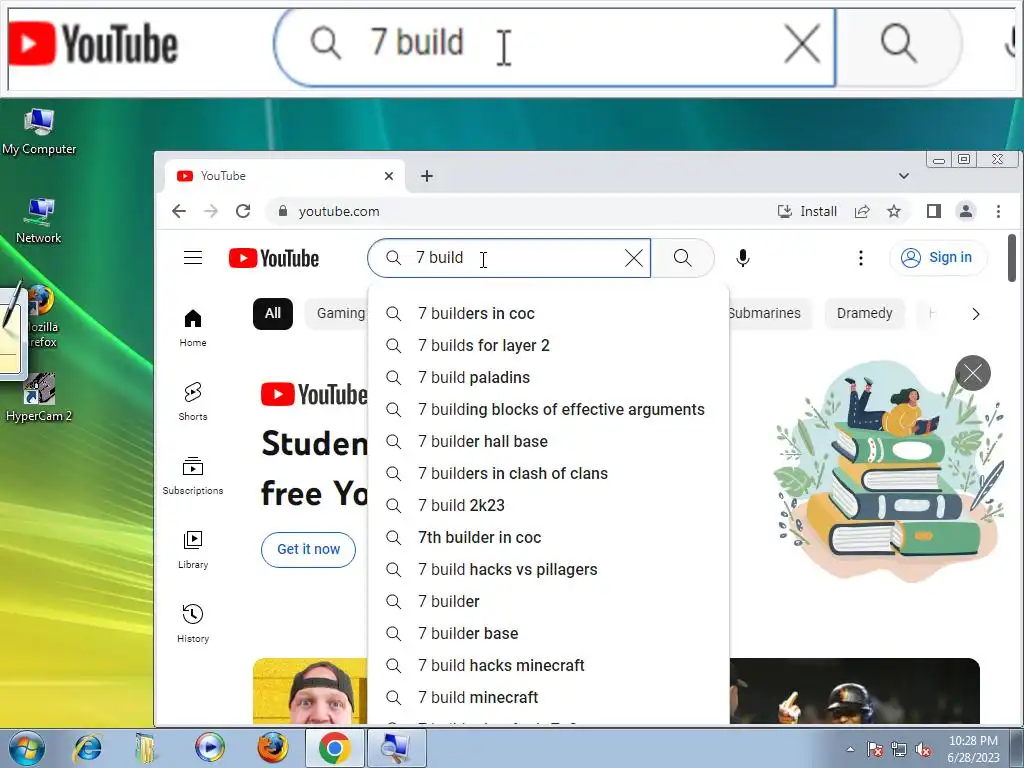The image size is (1024, 768).
Task: Choose suggestion '7 build hacks vs pillagers'
Action: coord(549,569)
